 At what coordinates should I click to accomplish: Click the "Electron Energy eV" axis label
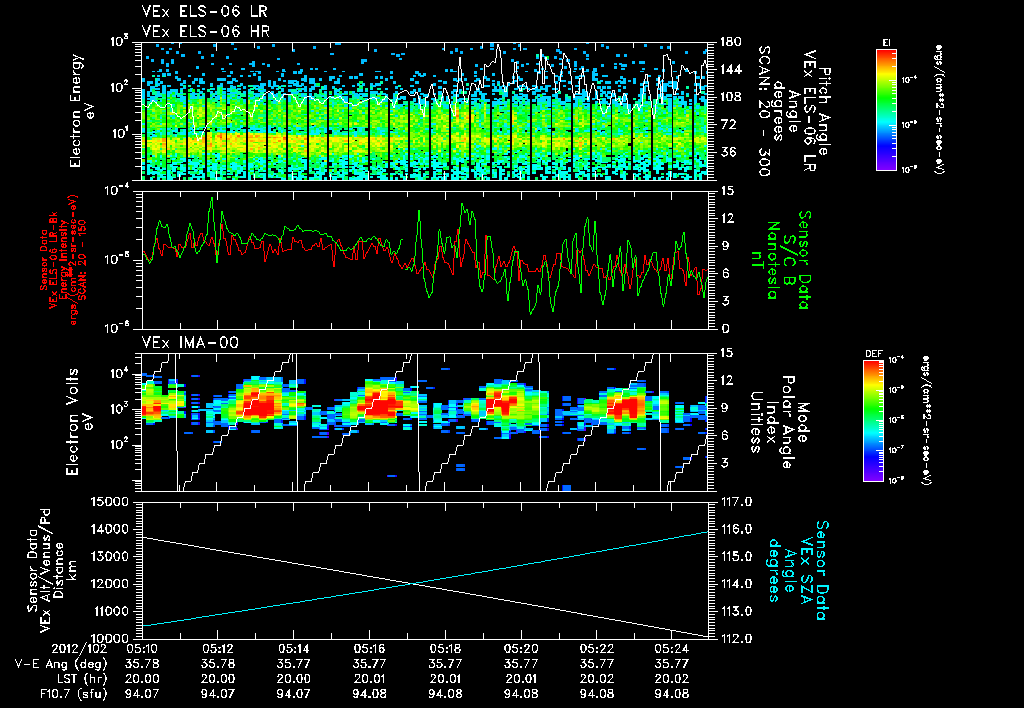click(82, 111)
